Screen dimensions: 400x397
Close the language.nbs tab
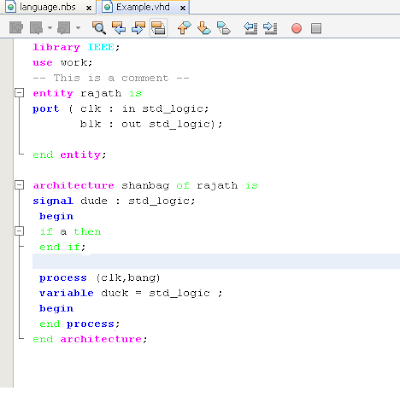pyautogui.click(x=89, y=8)
